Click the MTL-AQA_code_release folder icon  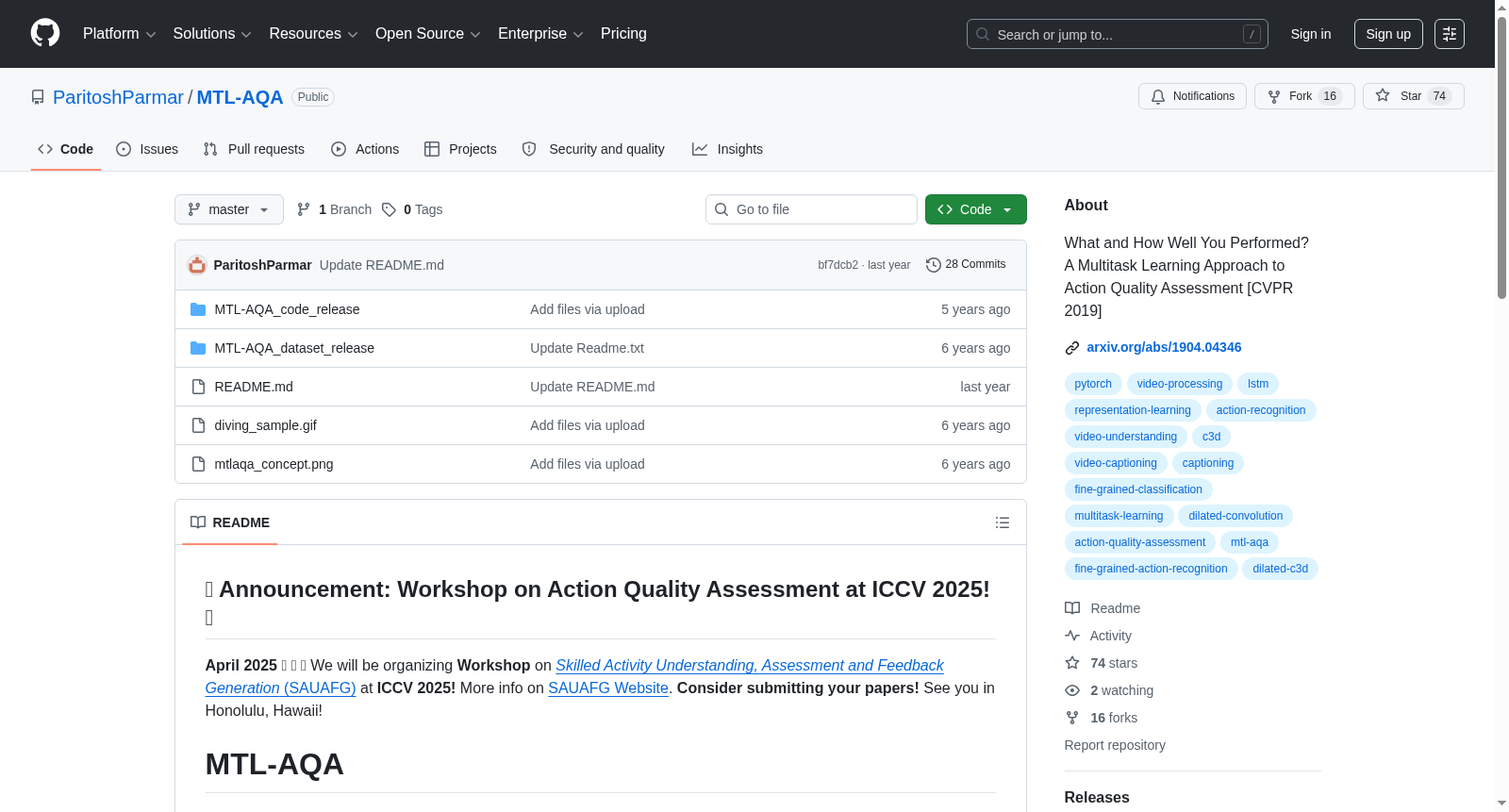tap(198, 309)
